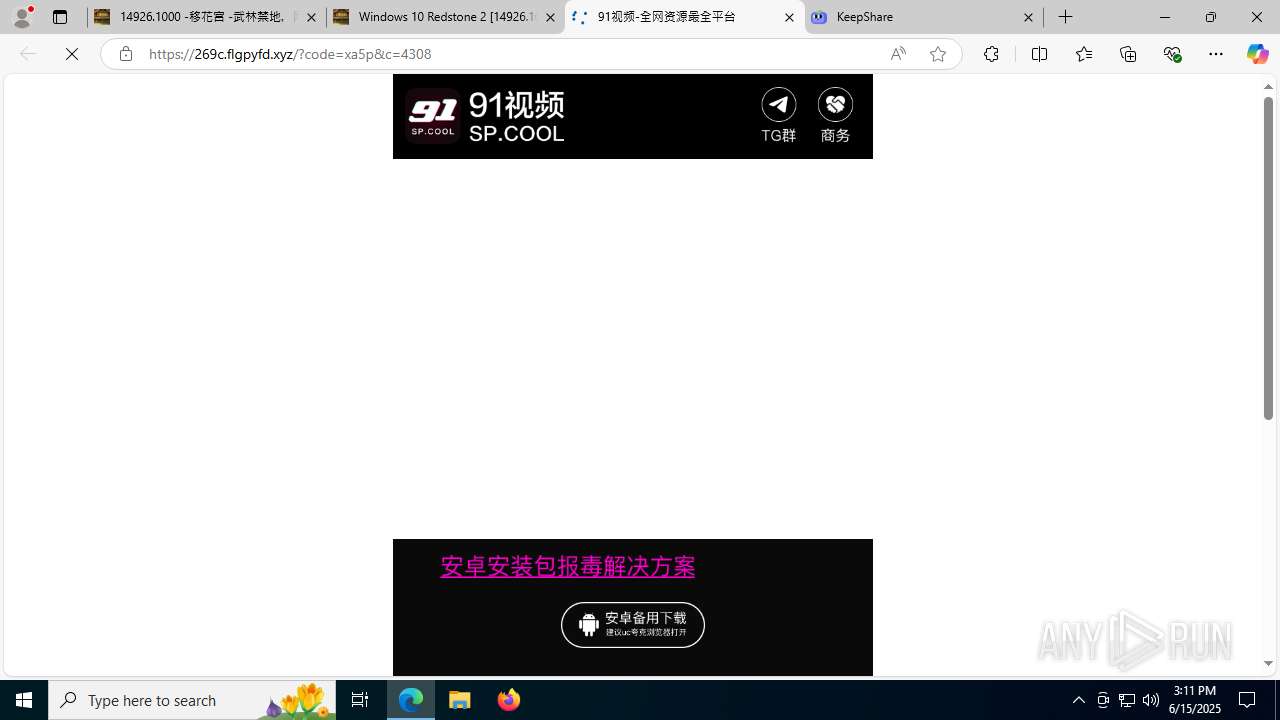The image size is (1280, 720).
Task: Click the 安卓备用下载 button
Action: click(x=633, y=625)
